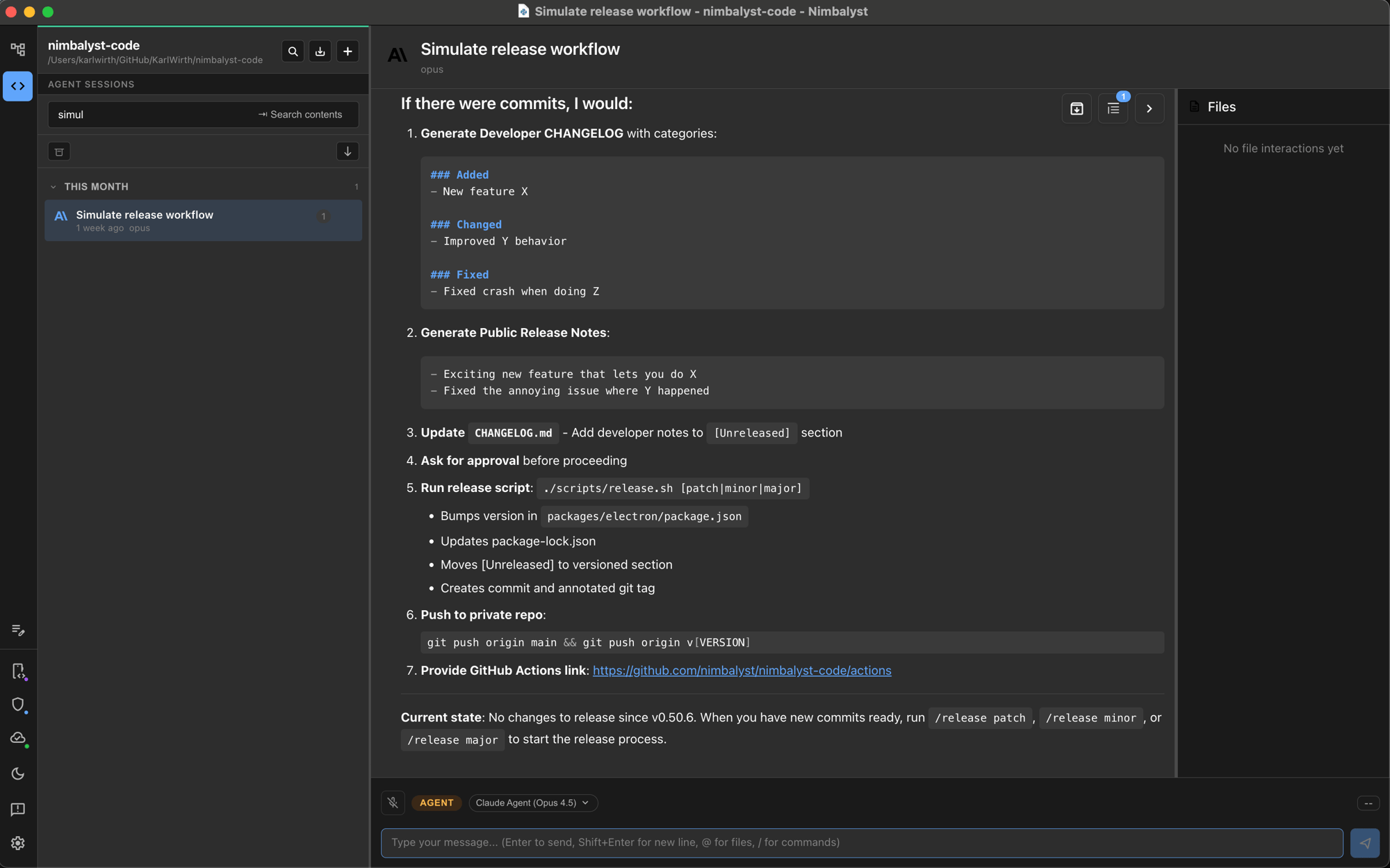Toggle the muted microphone button
This screenshot has width=1390, height=868.
(x=393, y=803)
